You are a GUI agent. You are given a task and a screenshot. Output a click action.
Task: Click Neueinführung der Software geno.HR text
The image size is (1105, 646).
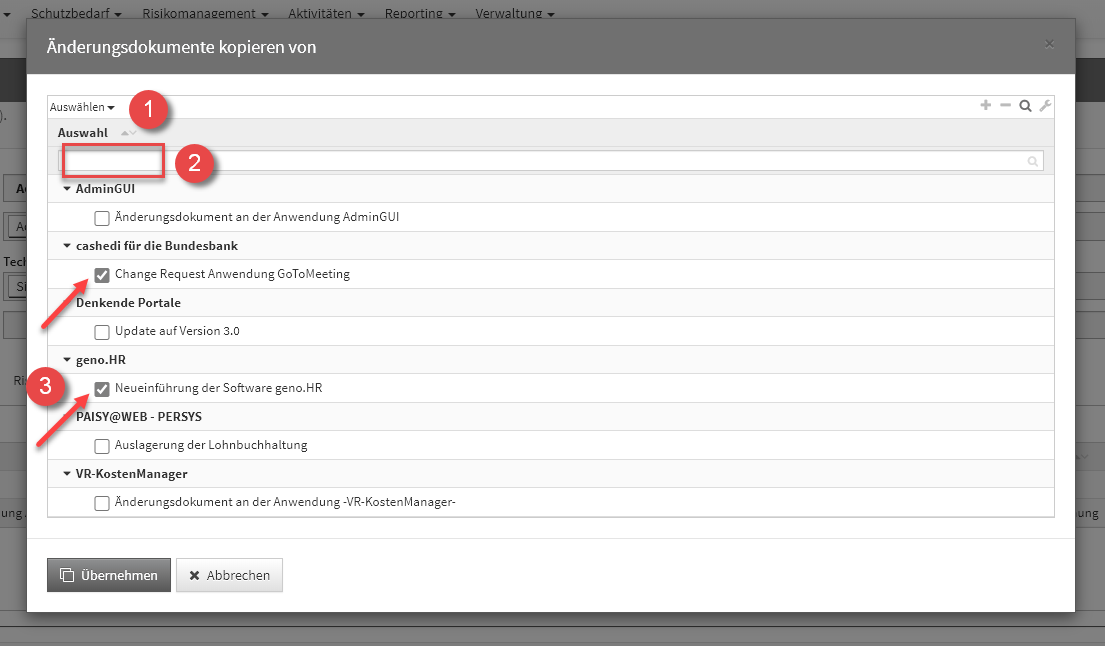tap(218, 388)
